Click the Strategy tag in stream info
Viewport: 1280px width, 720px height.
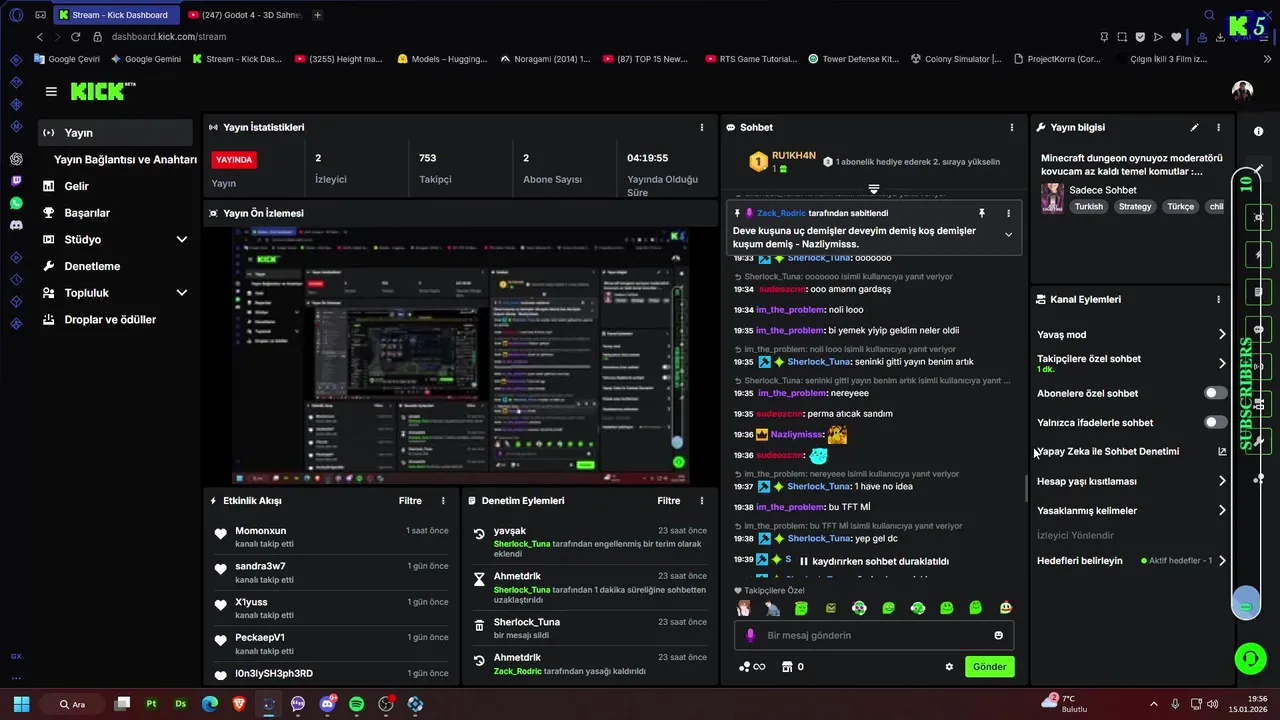[x=1135, y=207]
